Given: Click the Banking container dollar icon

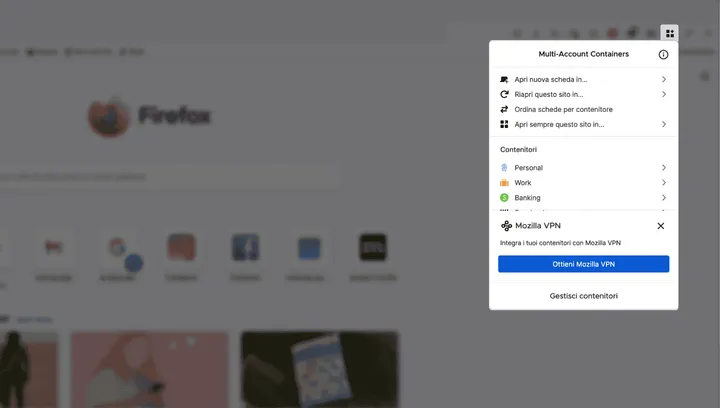Looking at the screenshot, I should point(504,198).
